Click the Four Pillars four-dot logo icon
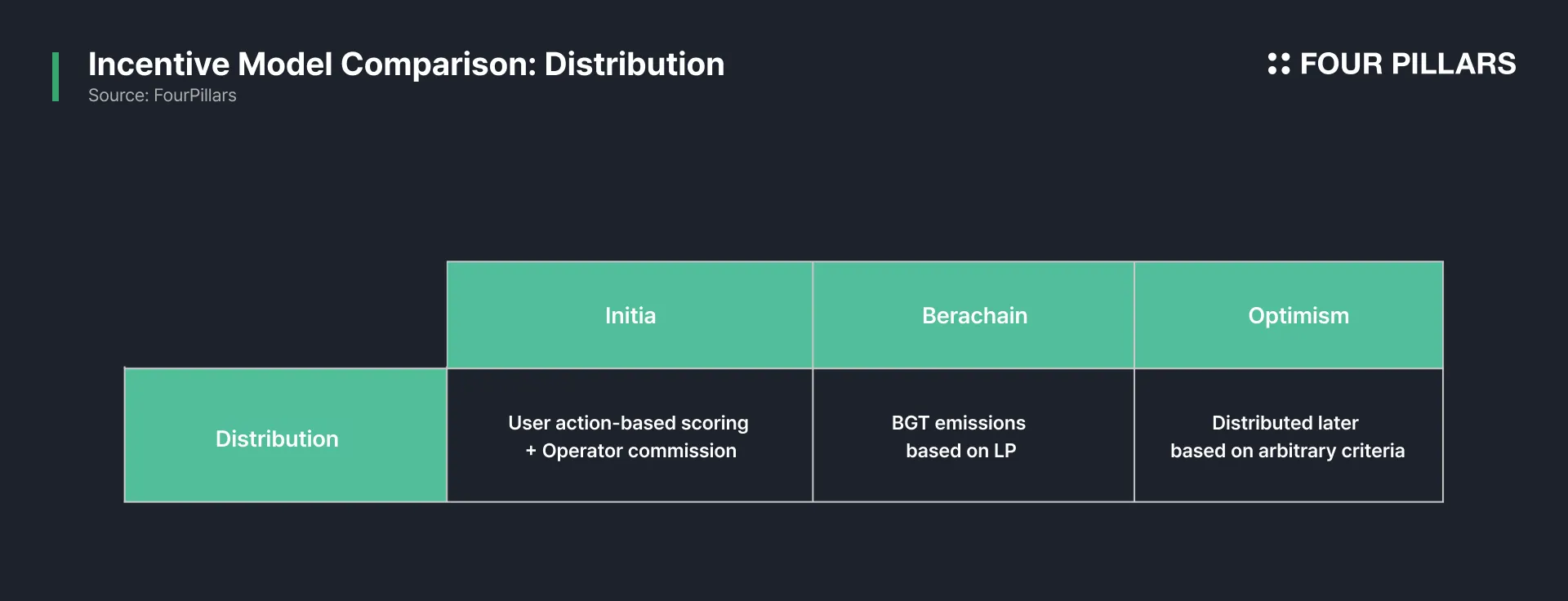1568x601 pixels. click(1278, 64)
